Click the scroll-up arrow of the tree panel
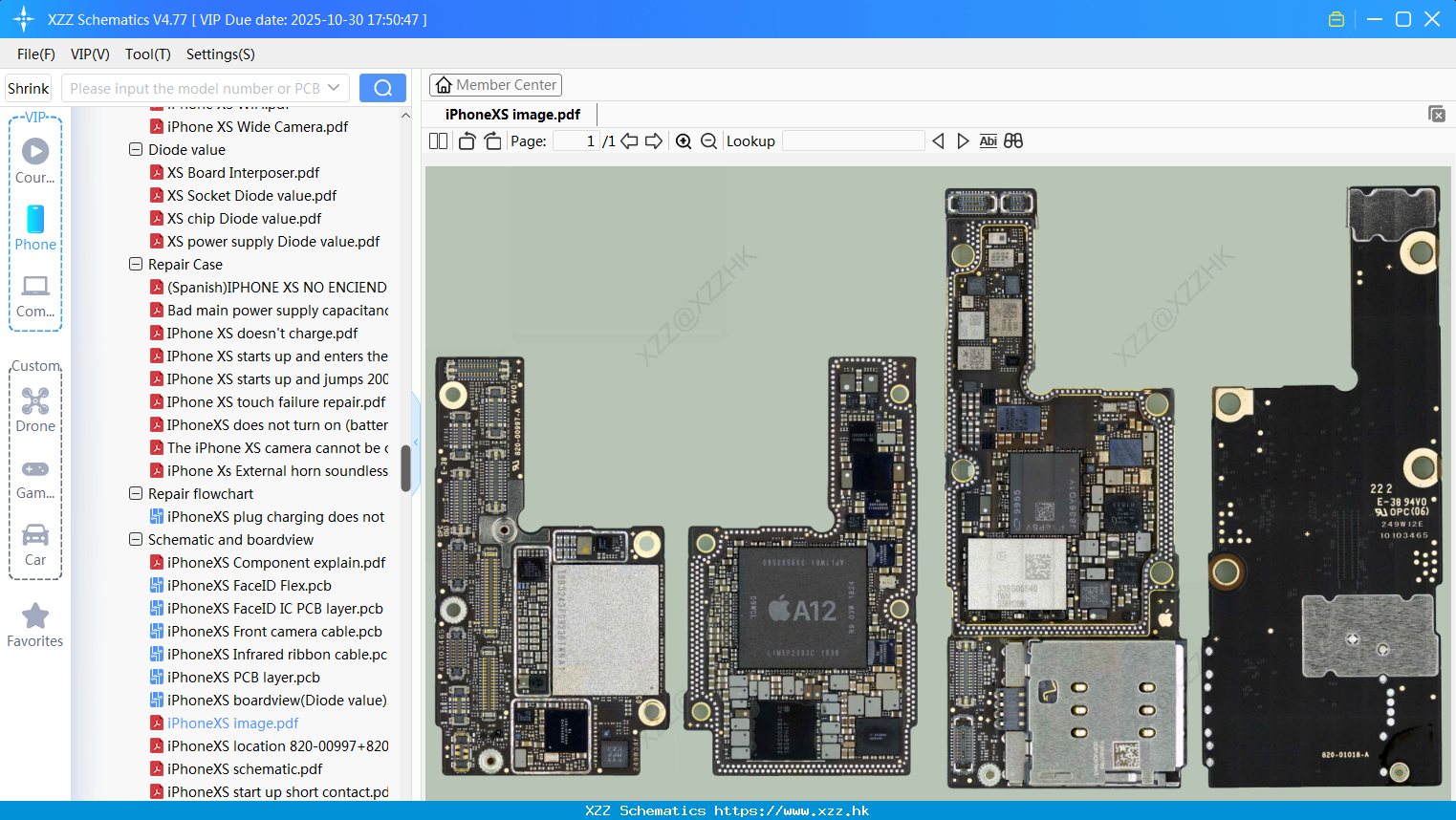 click(405, 116)
